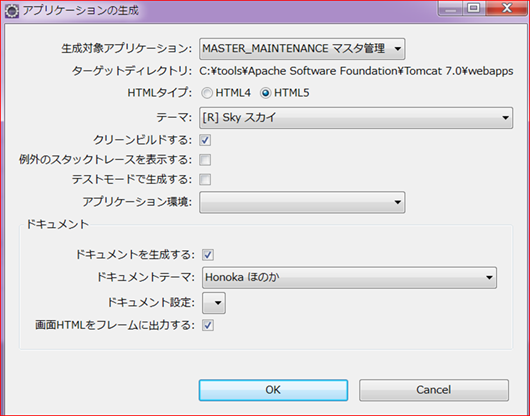Click the gear application icon in title bar
530x416 pixels.
click(x=12, y=11)
